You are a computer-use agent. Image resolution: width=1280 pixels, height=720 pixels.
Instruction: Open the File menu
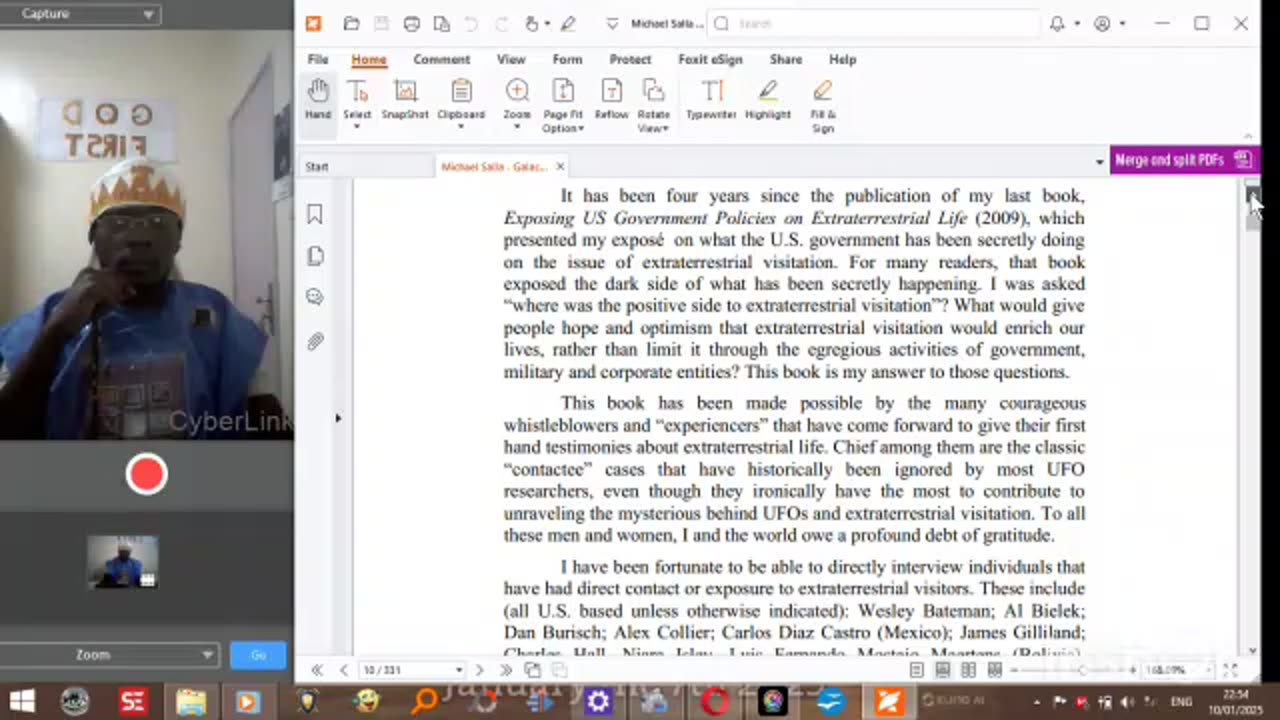(x=318, y=59)
